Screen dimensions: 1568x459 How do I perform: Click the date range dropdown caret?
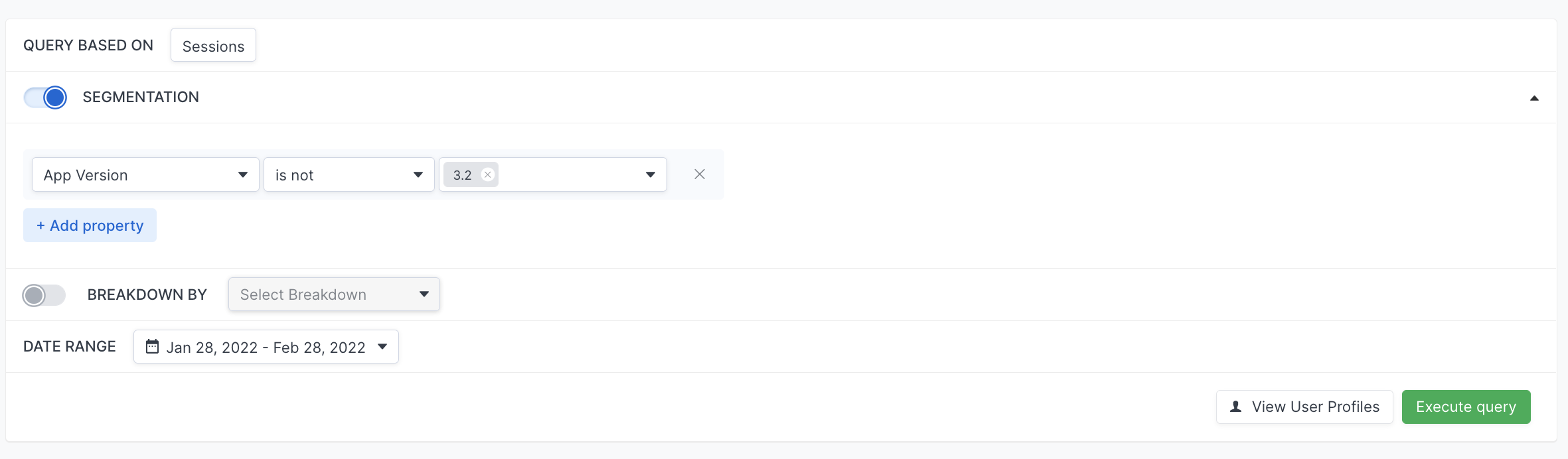coord(382,346)
